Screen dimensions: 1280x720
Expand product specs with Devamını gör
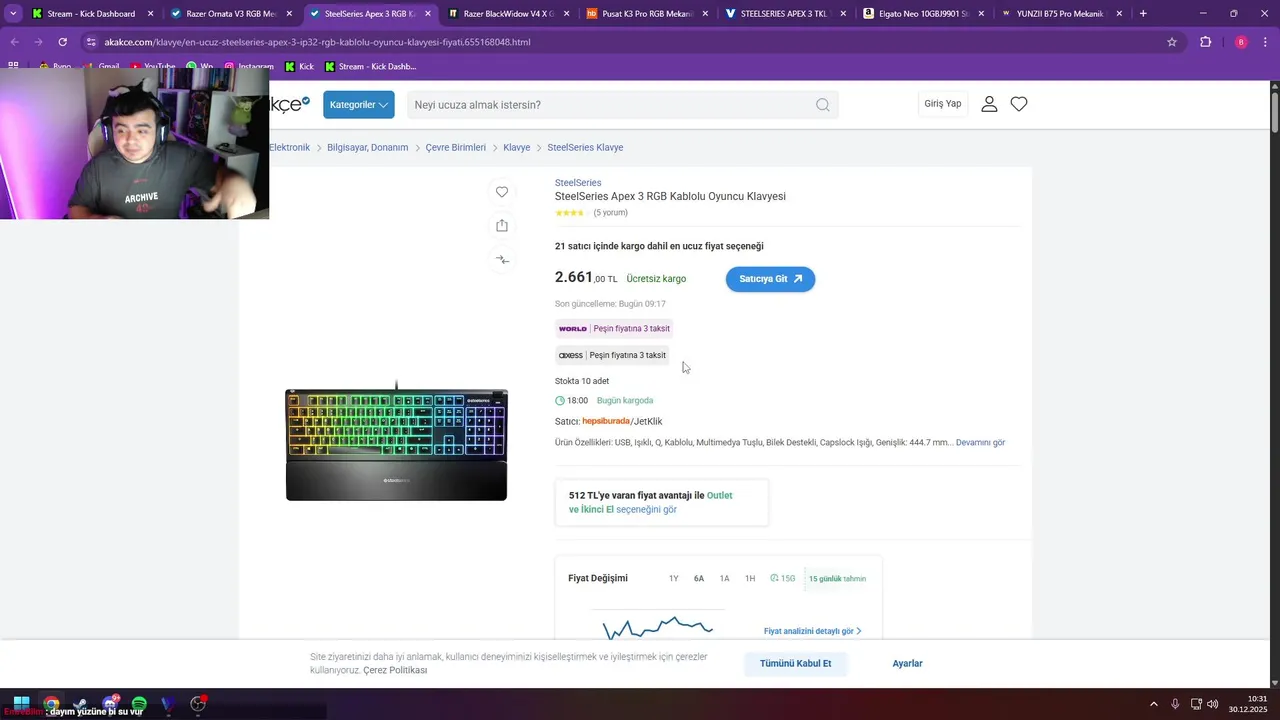[980, 443]
